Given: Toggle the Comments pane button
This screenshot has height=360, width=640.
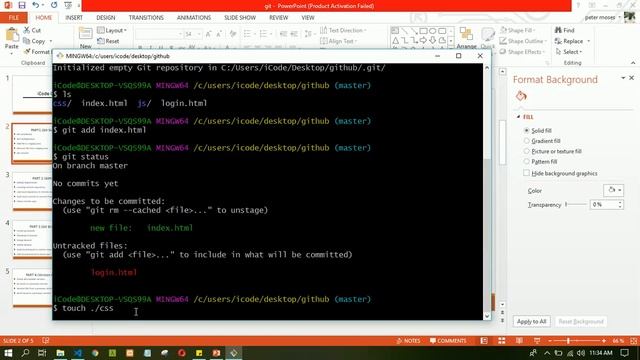Looking at the screenshot, I should coord(448,341).
